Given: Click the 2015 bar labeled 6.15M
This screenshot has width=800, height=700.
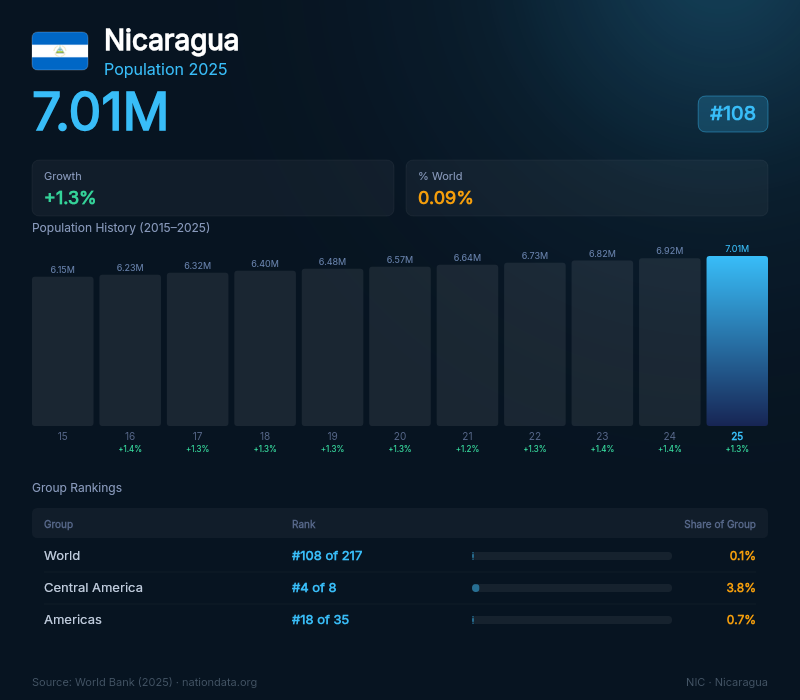Looking at the screenshot, I should 63,351.
